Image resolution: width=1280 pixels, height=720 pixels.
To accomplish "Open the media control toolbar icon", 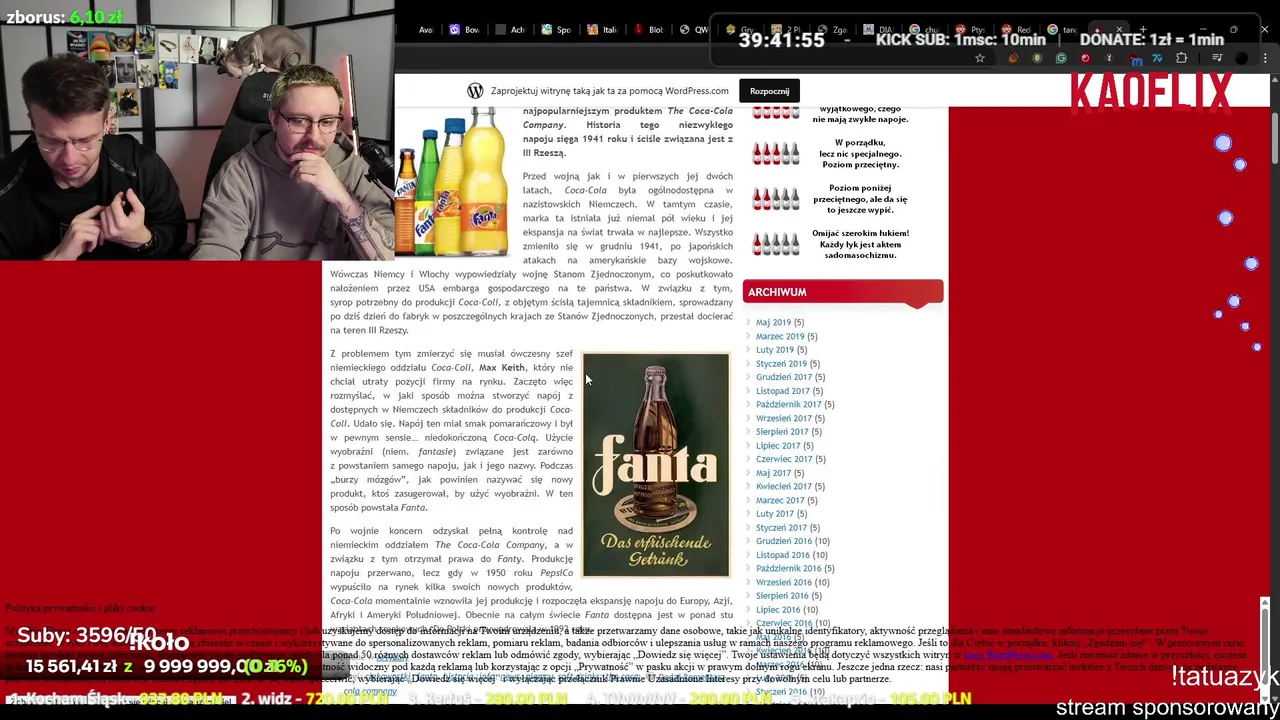I will click(x=1216, y=58).
